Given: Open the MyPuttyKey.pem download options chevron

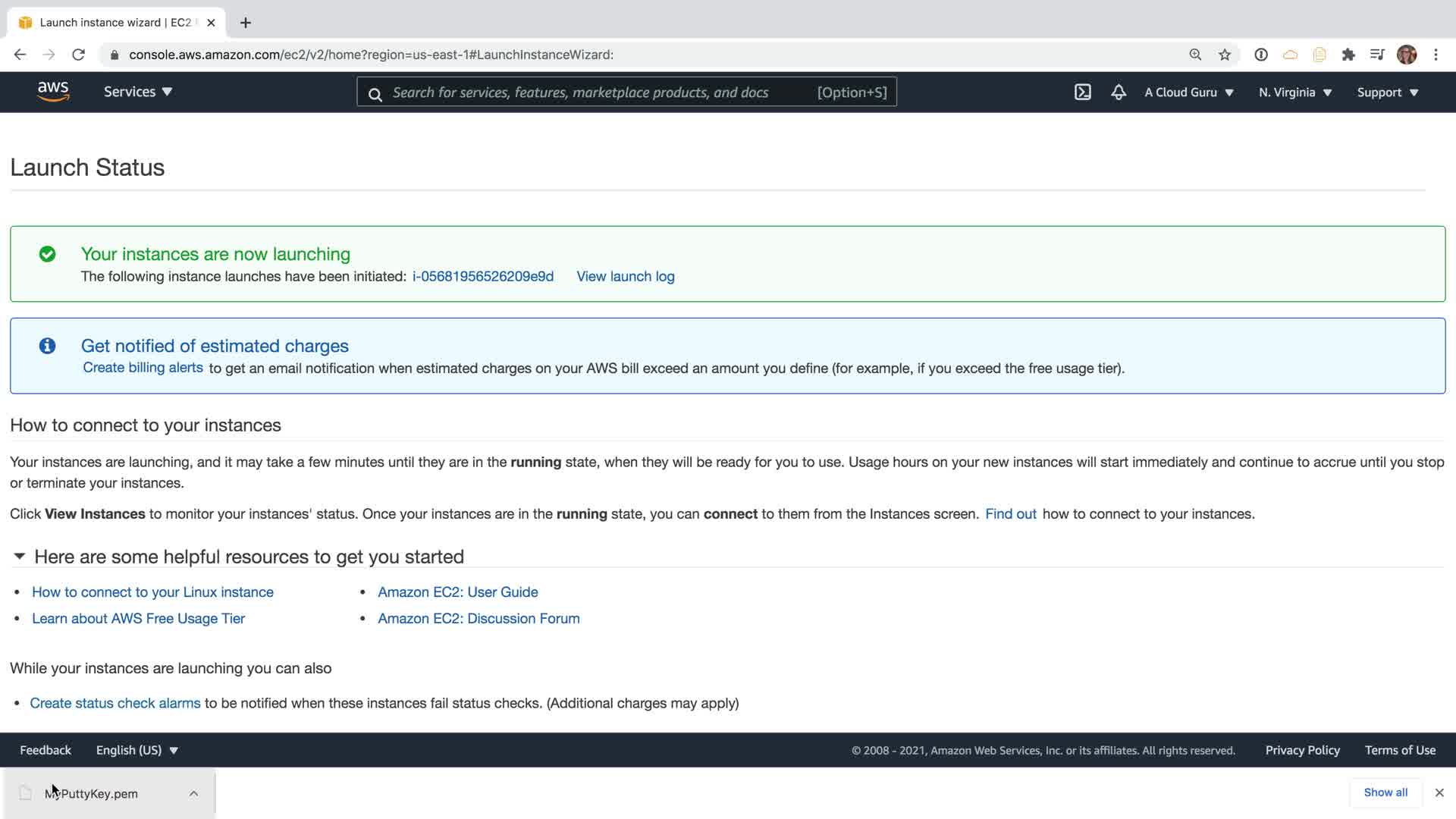Looking at the screenshot, I should pyautogui.click(x=193, y=793).
